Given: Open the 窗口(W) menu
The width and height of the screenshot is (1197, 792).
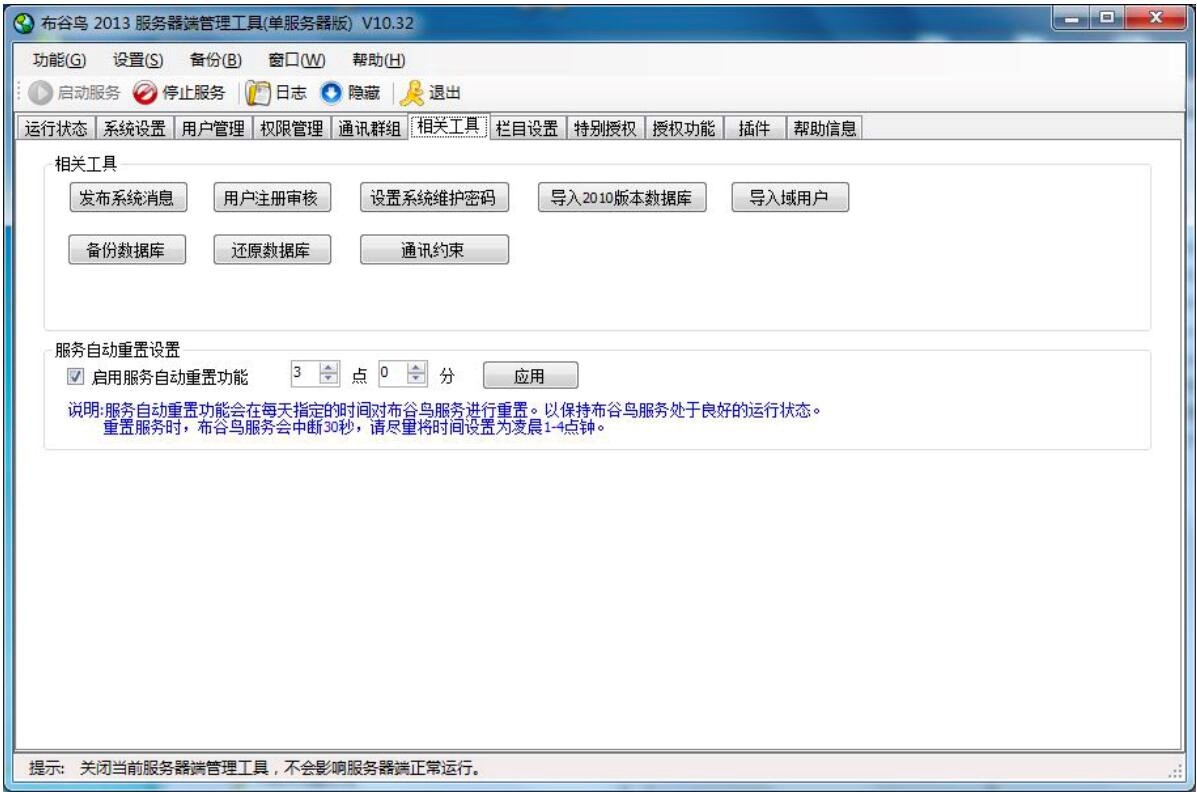Looking at the screenshot, I should coord(297,60).
